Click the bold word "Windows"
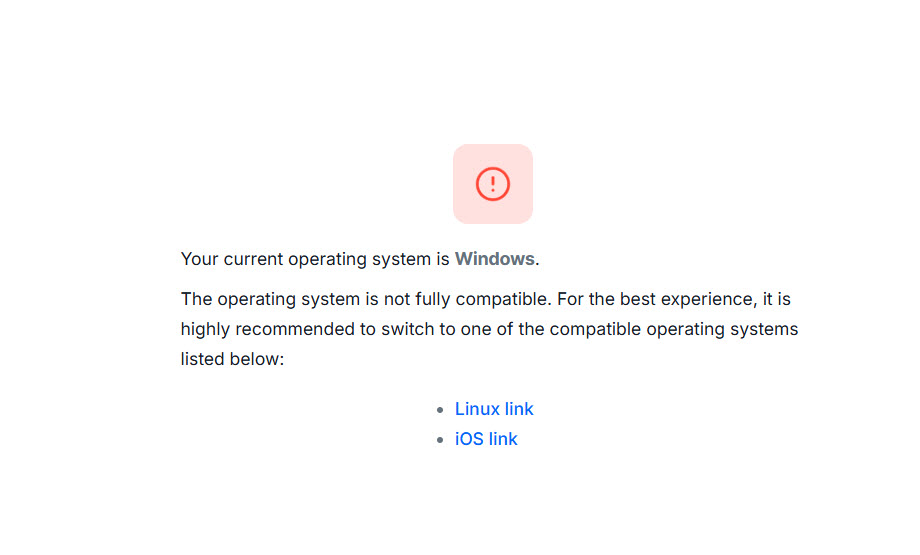The height and width of the screenshot is (555, 920). click(x=494, y=259)
